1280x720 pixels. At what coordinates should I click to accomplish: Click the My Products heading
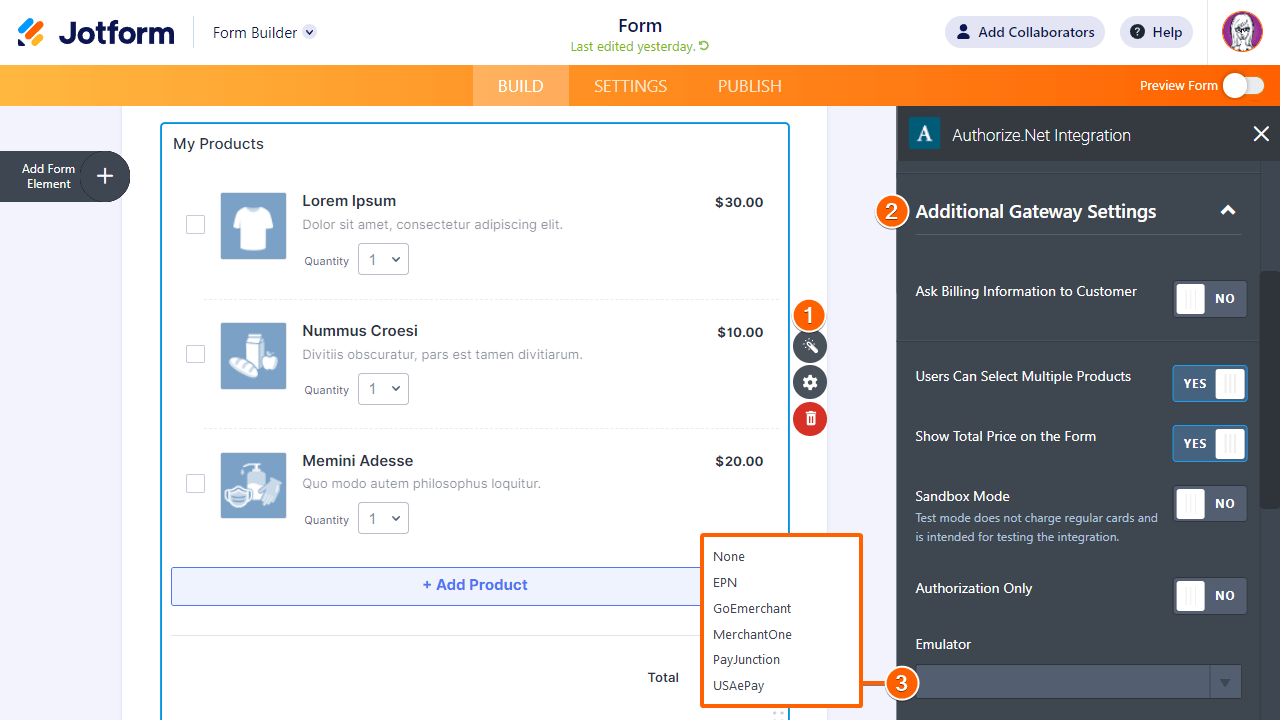[218, 144]
